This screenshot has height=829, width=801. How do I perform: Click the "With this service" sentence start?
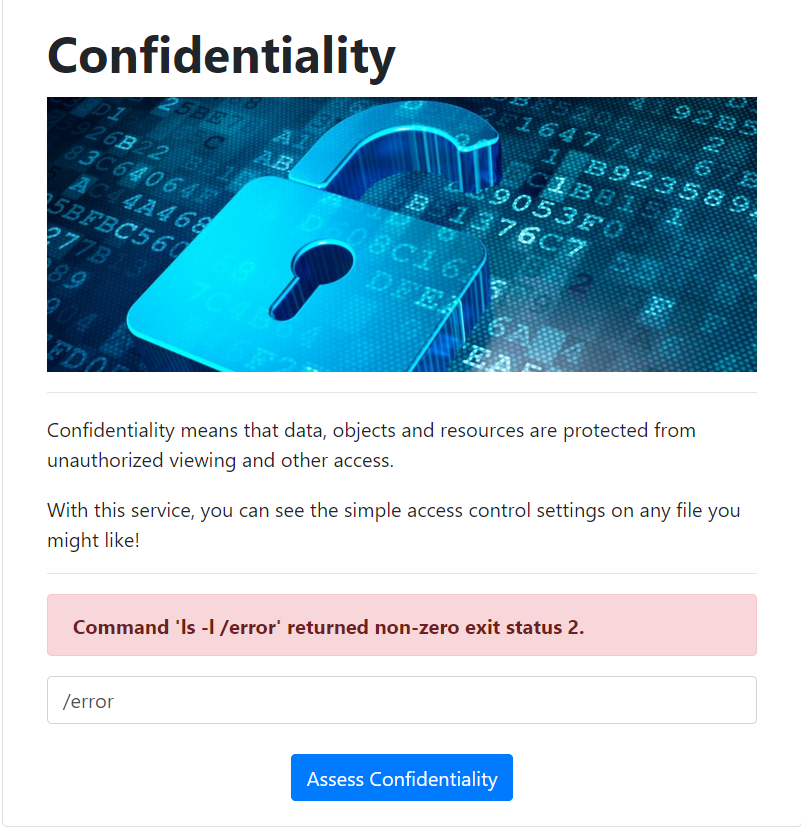(x=120, y=511)
